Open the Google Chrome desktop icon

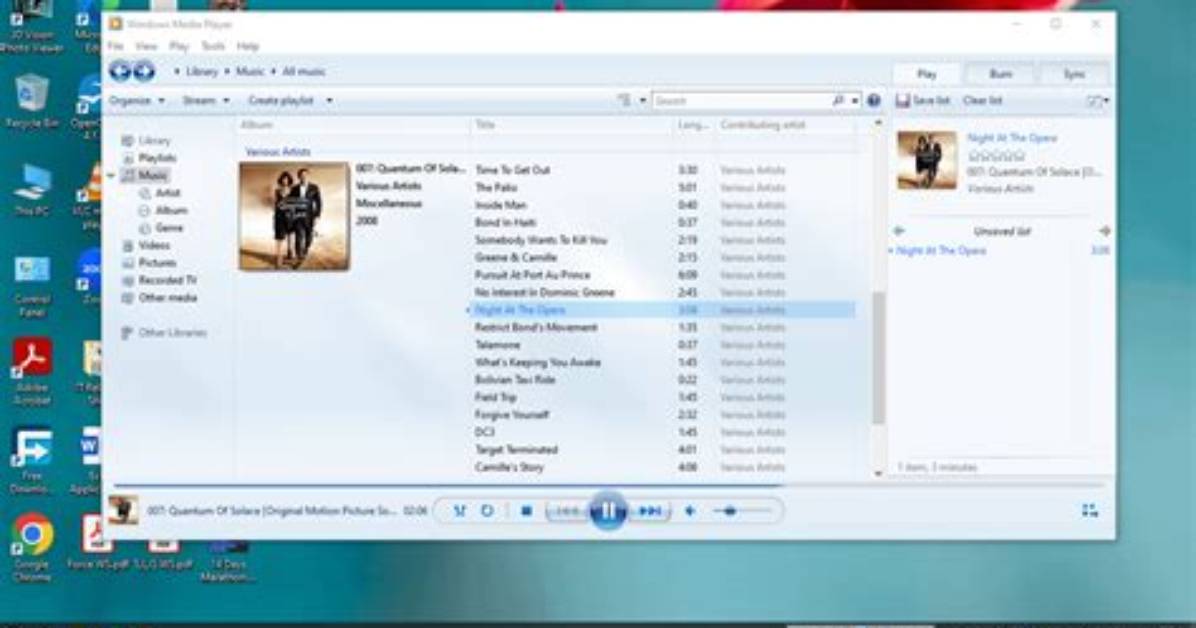click(32, 547)
